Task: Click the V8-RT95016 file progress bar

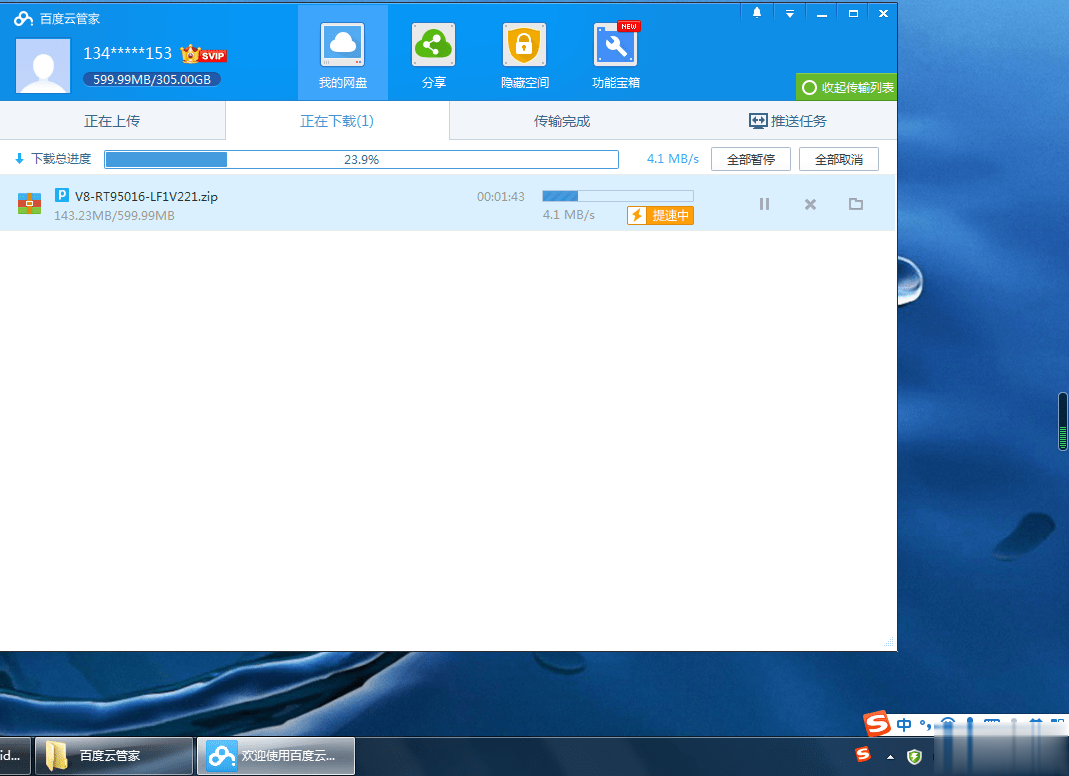Action: [618, 196]
